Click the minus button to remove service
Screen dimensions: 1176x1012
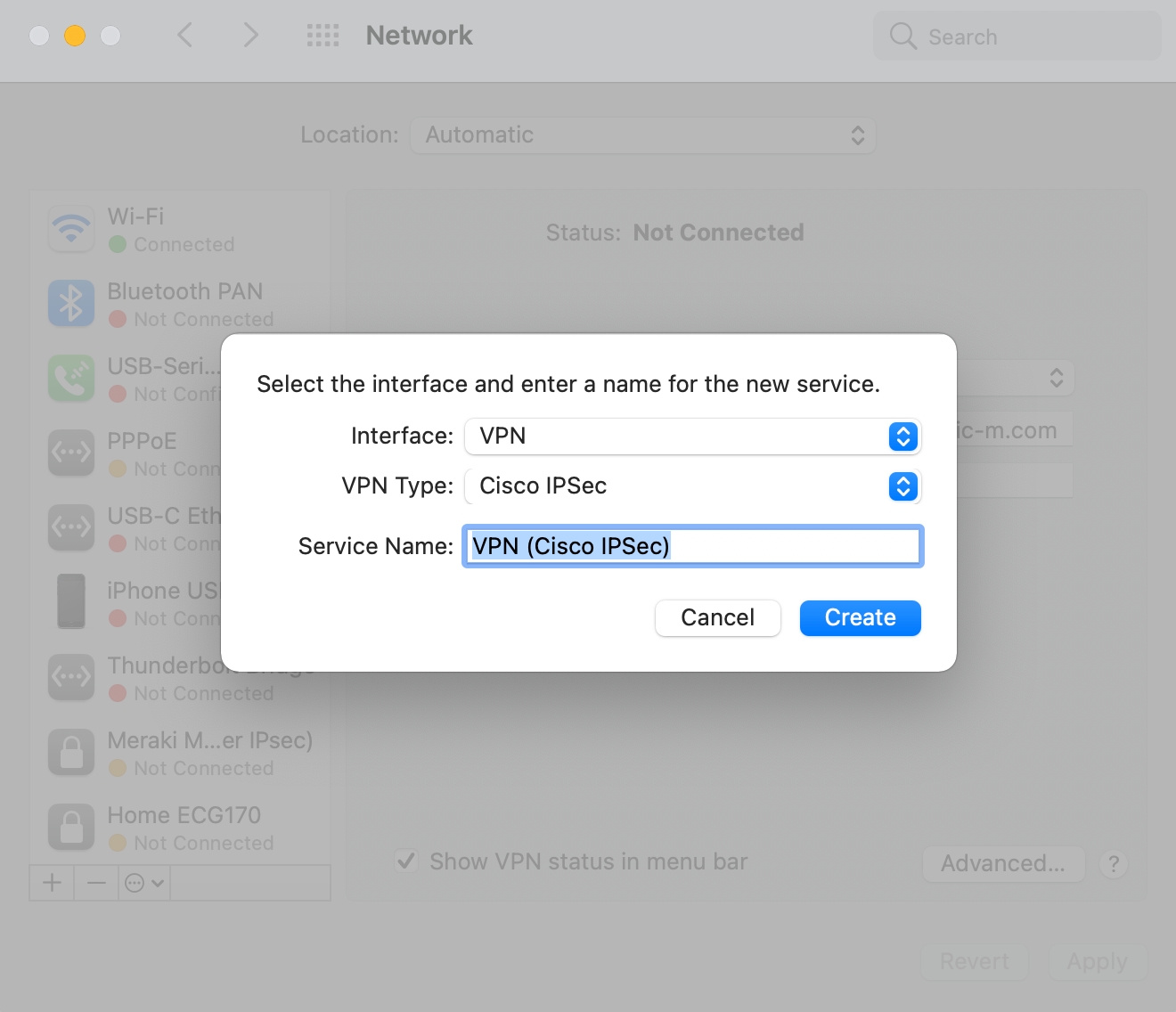coord(96,883)
